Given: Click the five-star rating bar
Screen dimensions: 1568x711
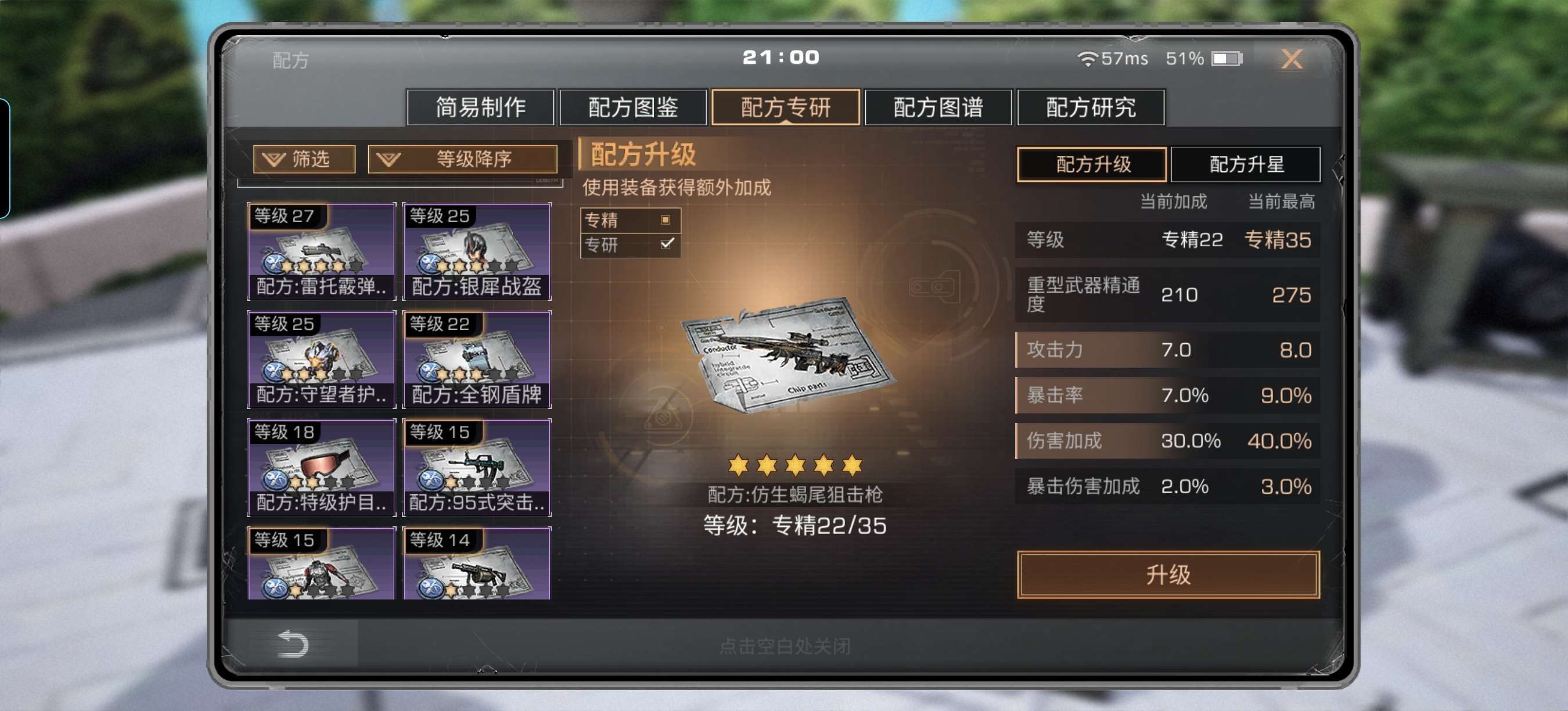Looking at the screenshot, I should [x=795, y=466].
